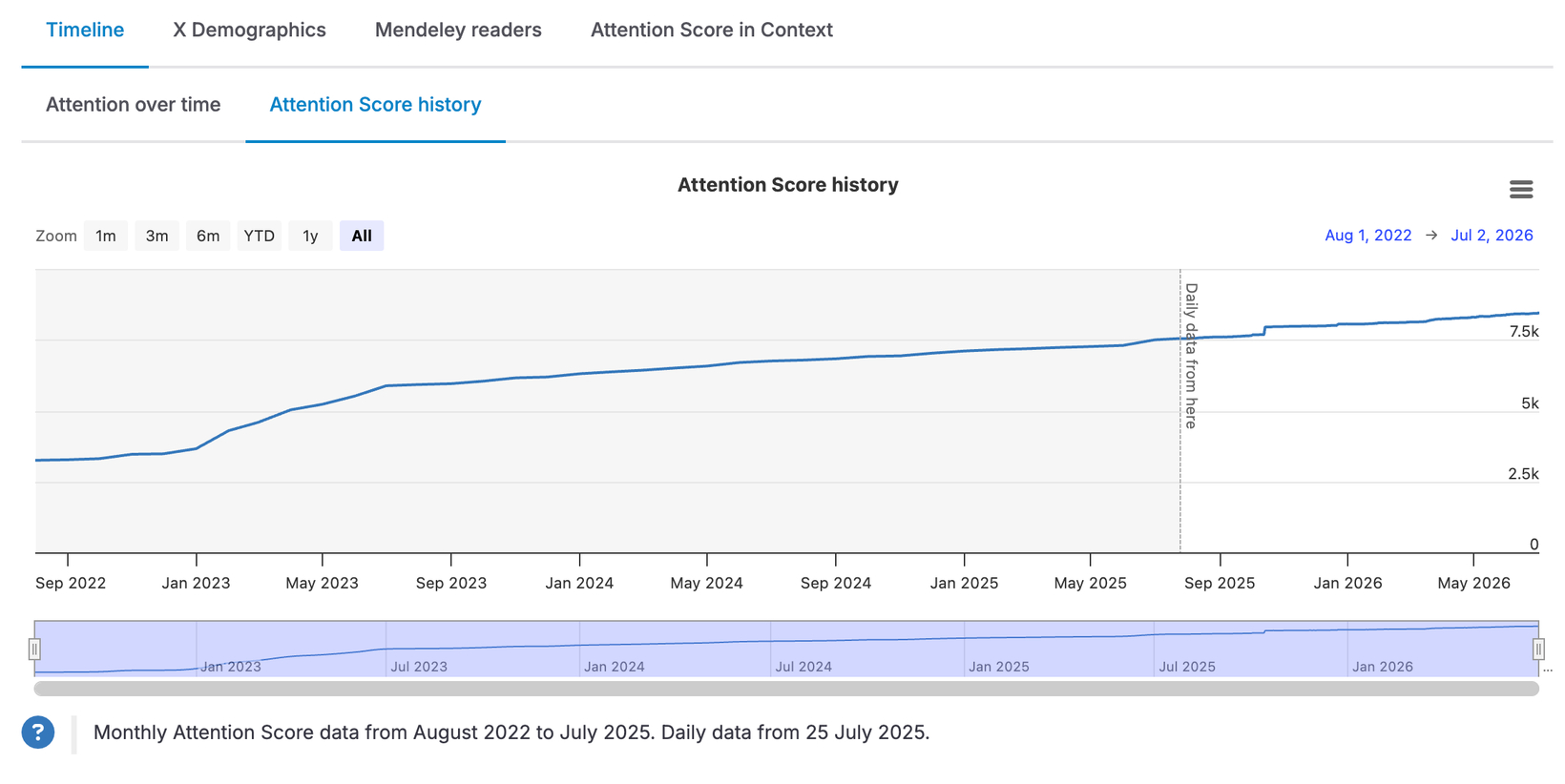Grab the right navigator range handle
This screenshot has width=1565, height=784.
tap(1538, 650)
